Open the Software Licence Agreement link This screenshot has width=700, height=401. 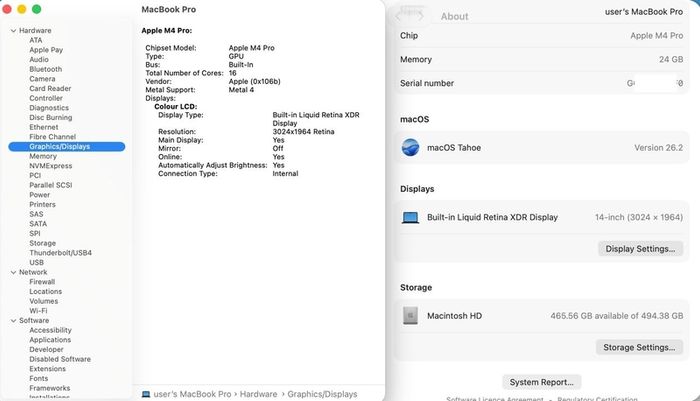[494, 398]
